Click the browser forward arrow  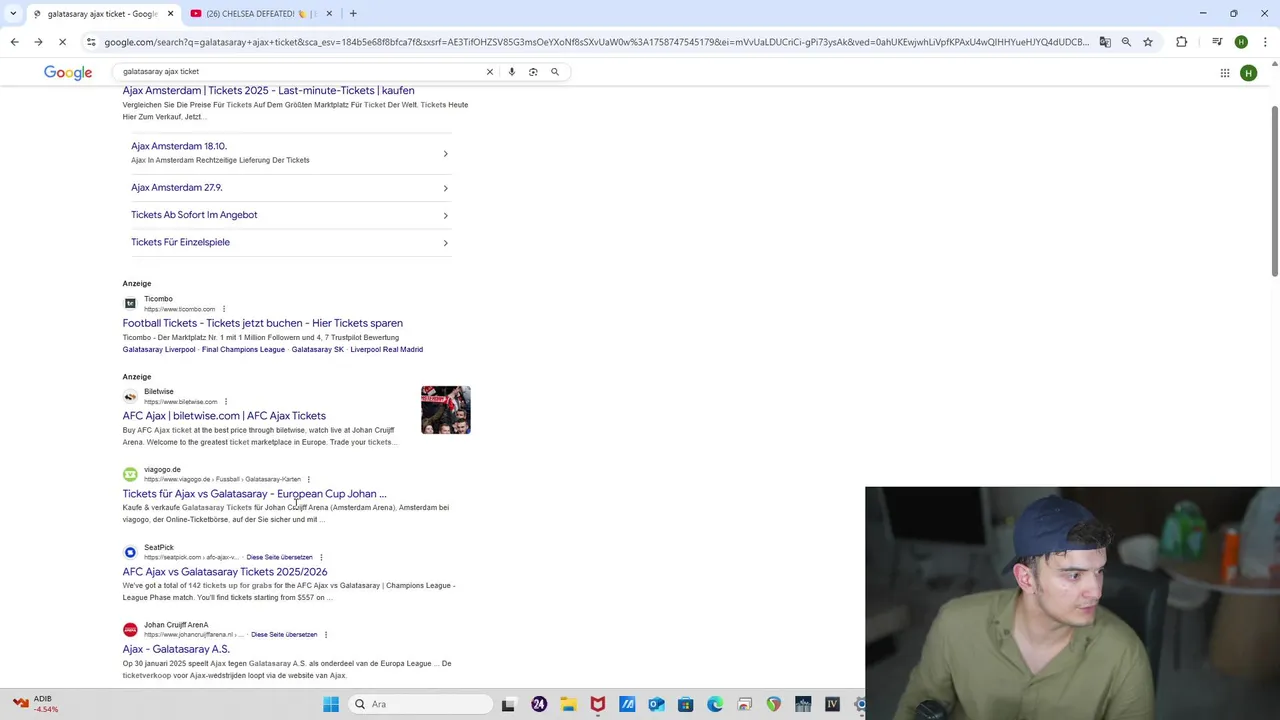pos(38,42)
